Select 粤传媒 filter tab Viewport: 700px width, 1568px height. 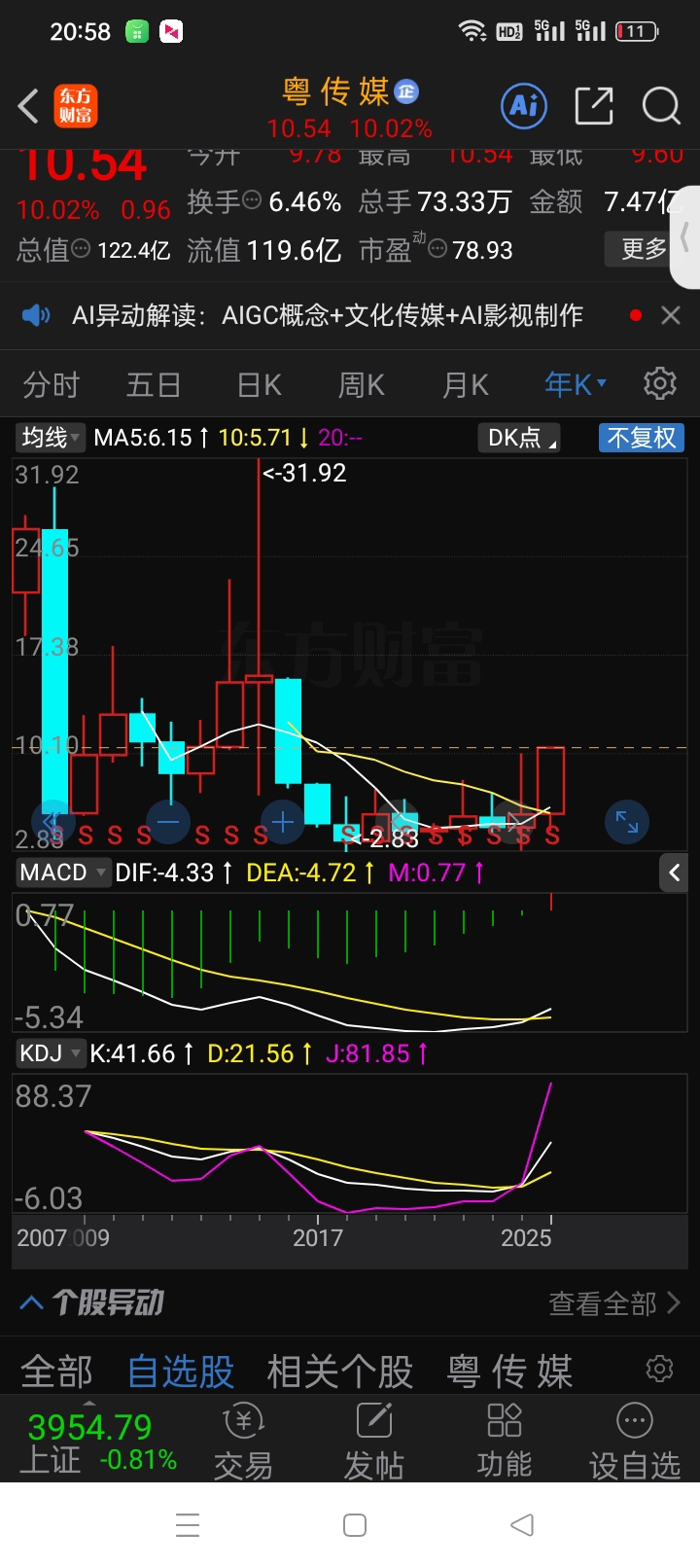click(509, 1372)
